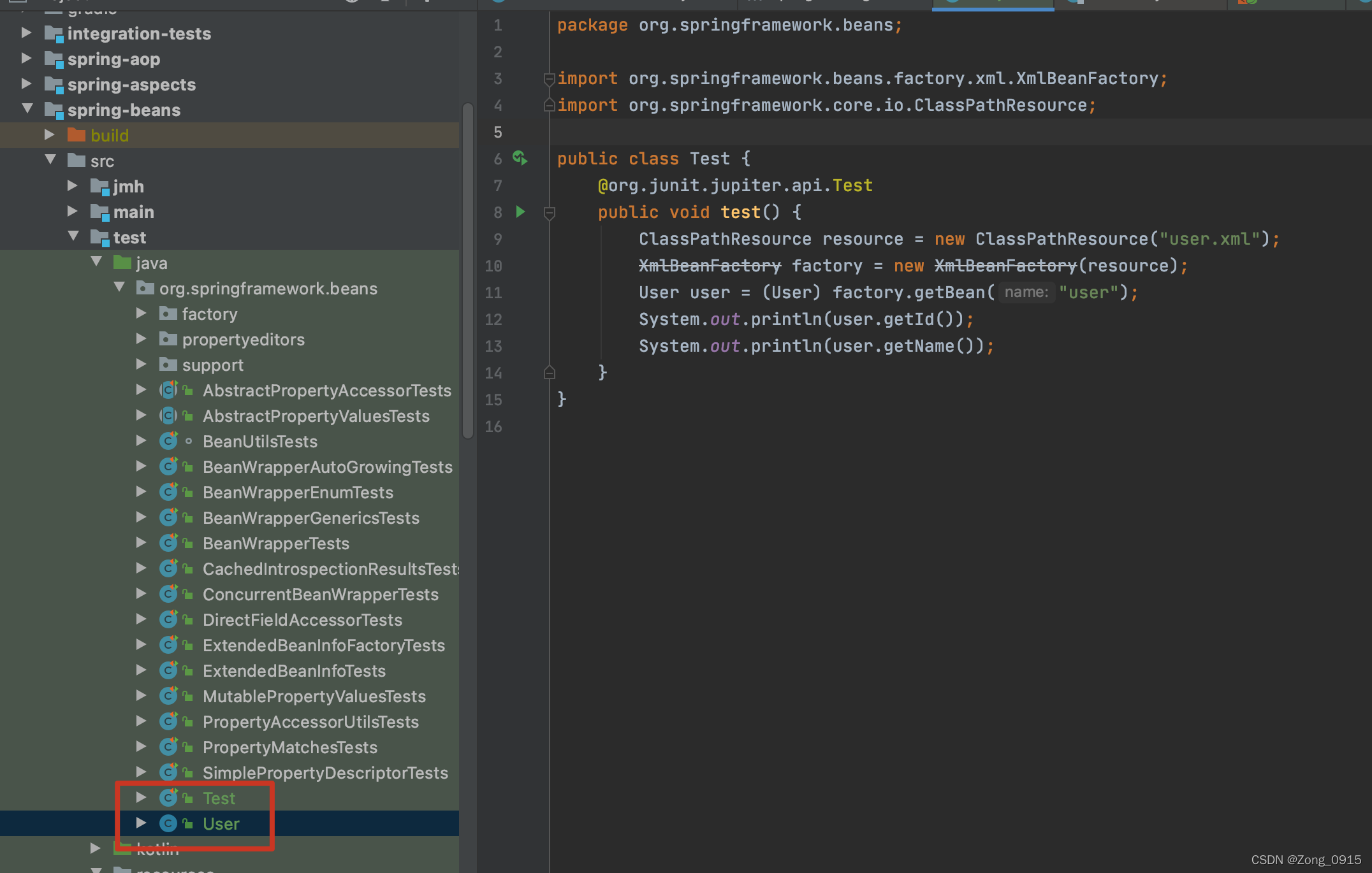Viewport: 1372px width, 873px height.
Task: Click the main folder icon
Action: coord(99,212)
